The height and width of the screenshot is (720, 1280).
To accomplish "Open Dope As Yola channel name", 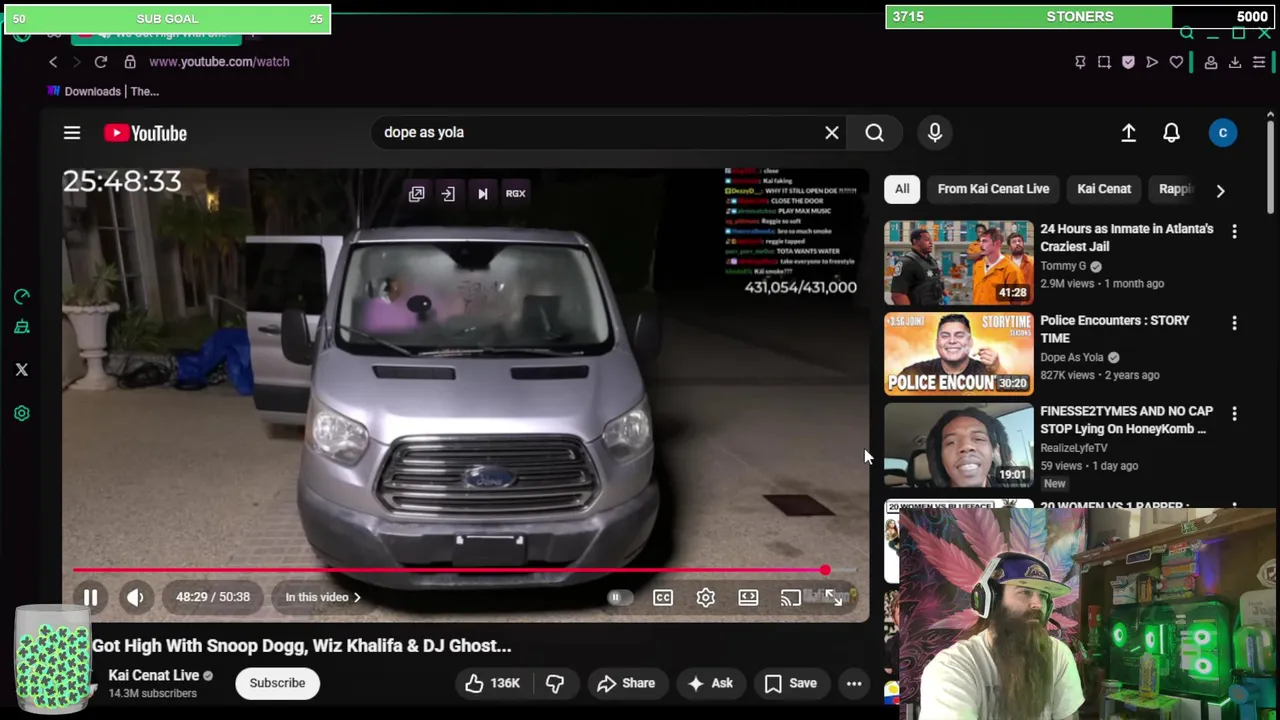I will point(1072,357).
